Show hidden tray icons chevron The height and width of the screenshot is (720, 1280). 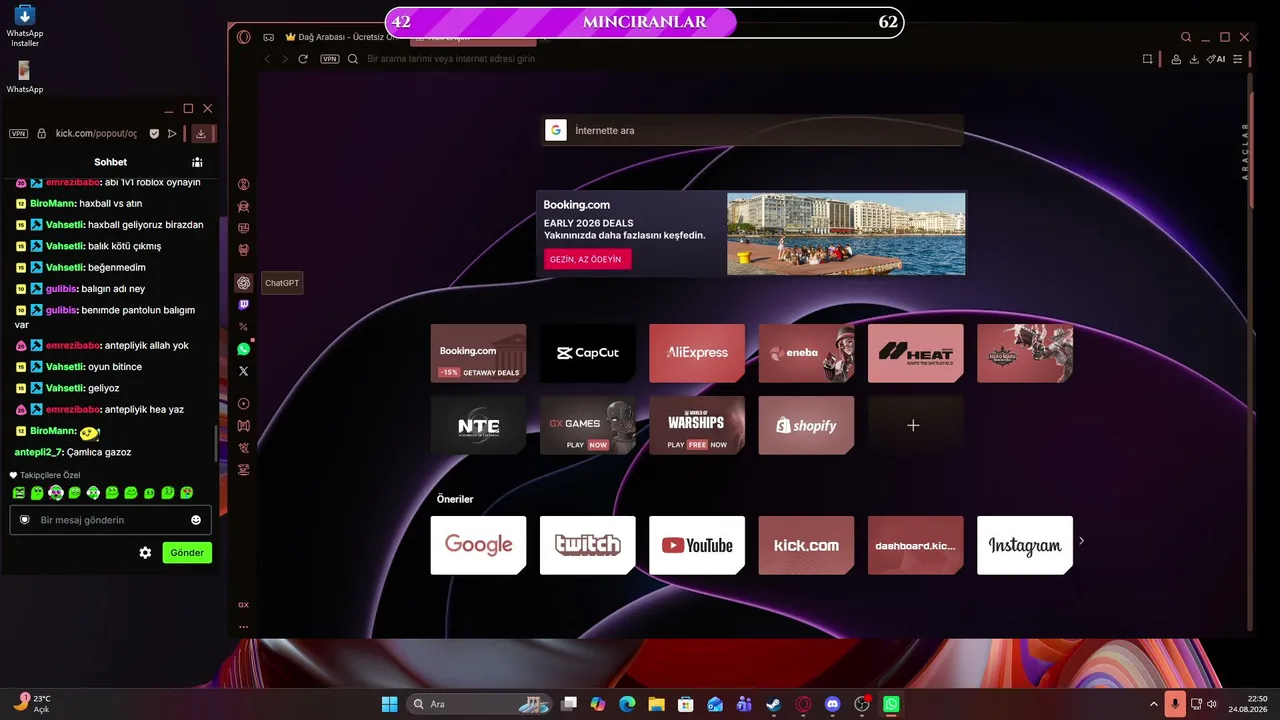pos(1153,704)
